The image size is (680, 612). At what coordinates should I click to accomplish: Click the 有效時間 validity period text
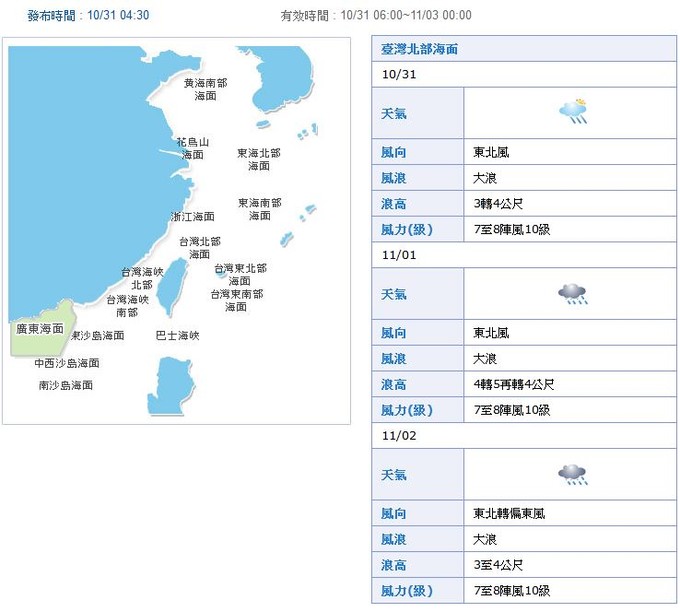[x=376, y=16]
